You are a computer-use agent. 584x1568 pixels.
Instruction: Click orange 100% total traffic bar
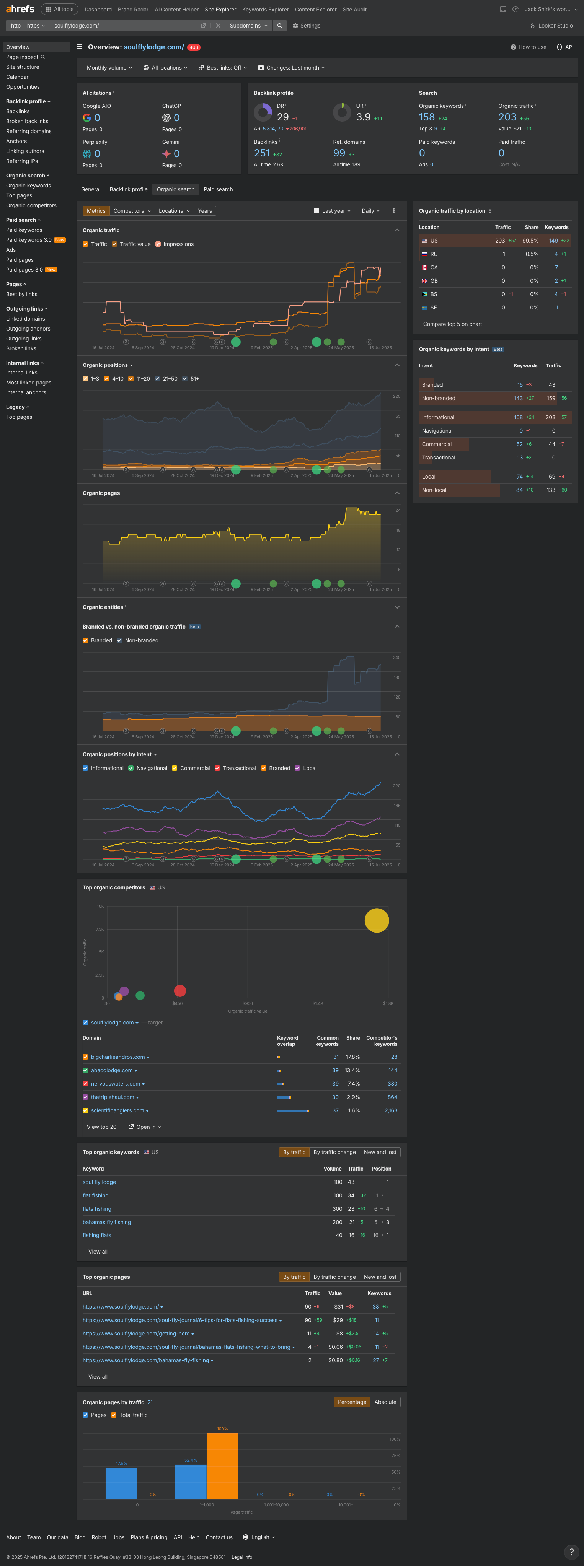click(222, 1466)
